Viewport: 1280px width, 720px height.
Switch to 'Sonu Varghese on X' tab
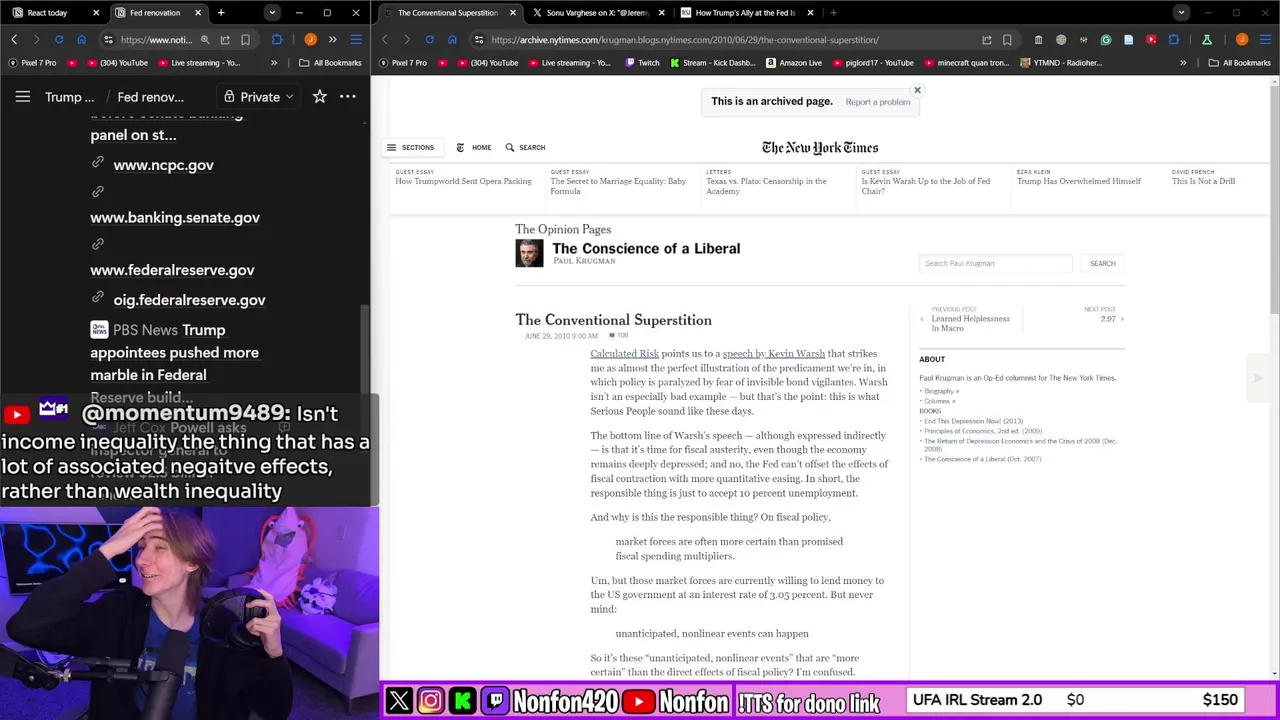tap(596, 13)
